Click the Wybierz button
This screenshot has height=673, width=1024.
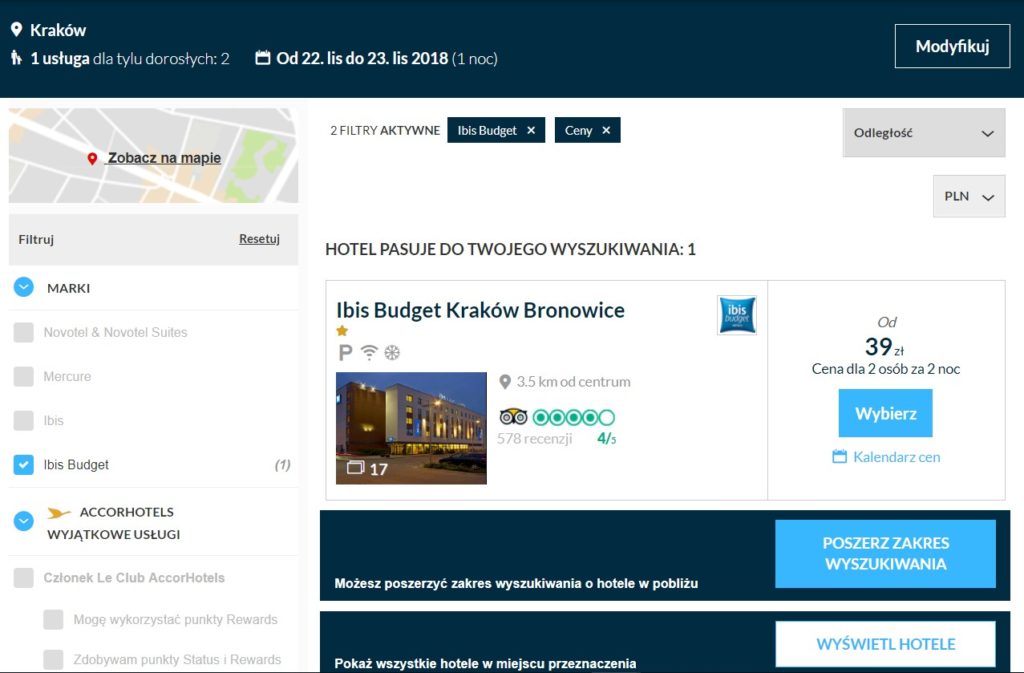(886, 413)
